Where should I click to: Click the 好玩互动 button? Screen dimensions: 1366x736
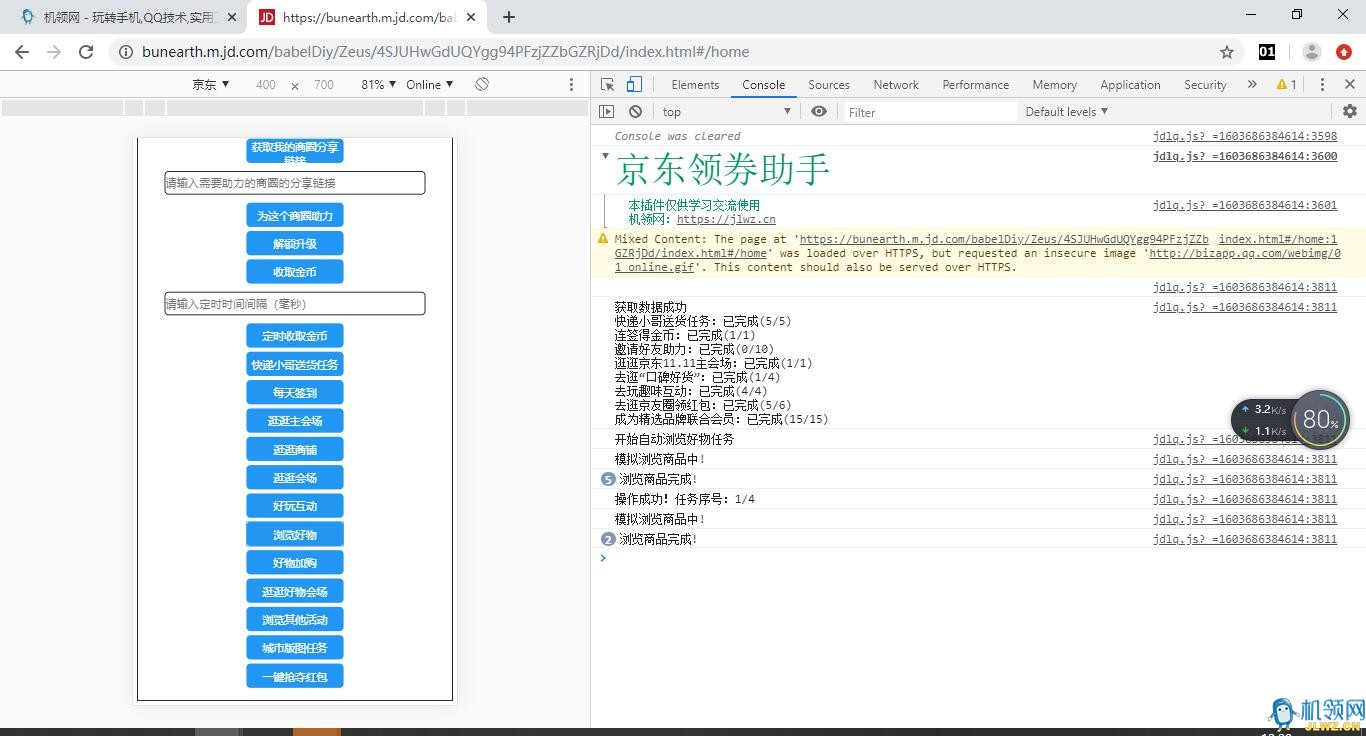tap(295, 505)
